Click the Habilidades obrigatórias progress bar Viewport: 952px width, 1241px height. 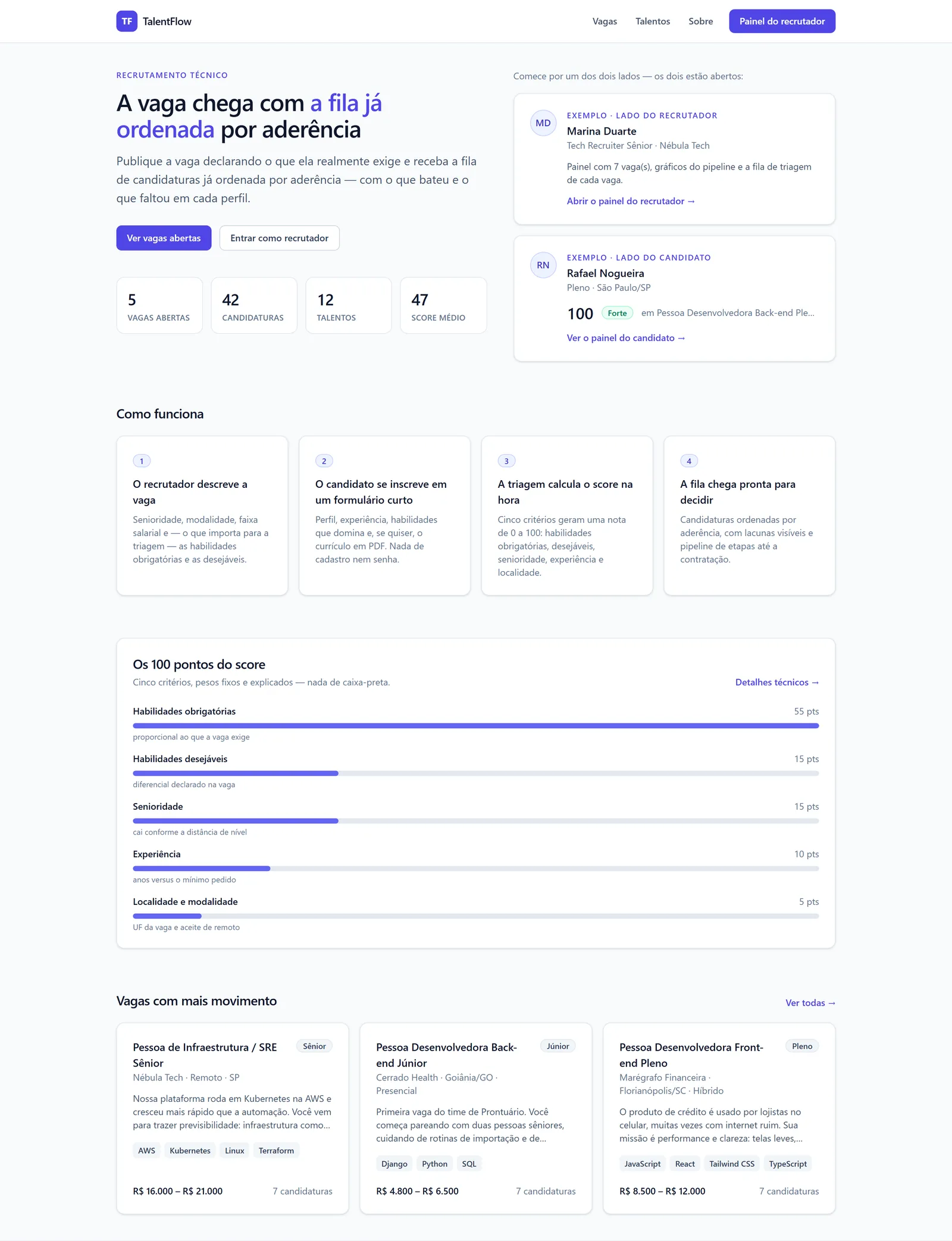476,726
